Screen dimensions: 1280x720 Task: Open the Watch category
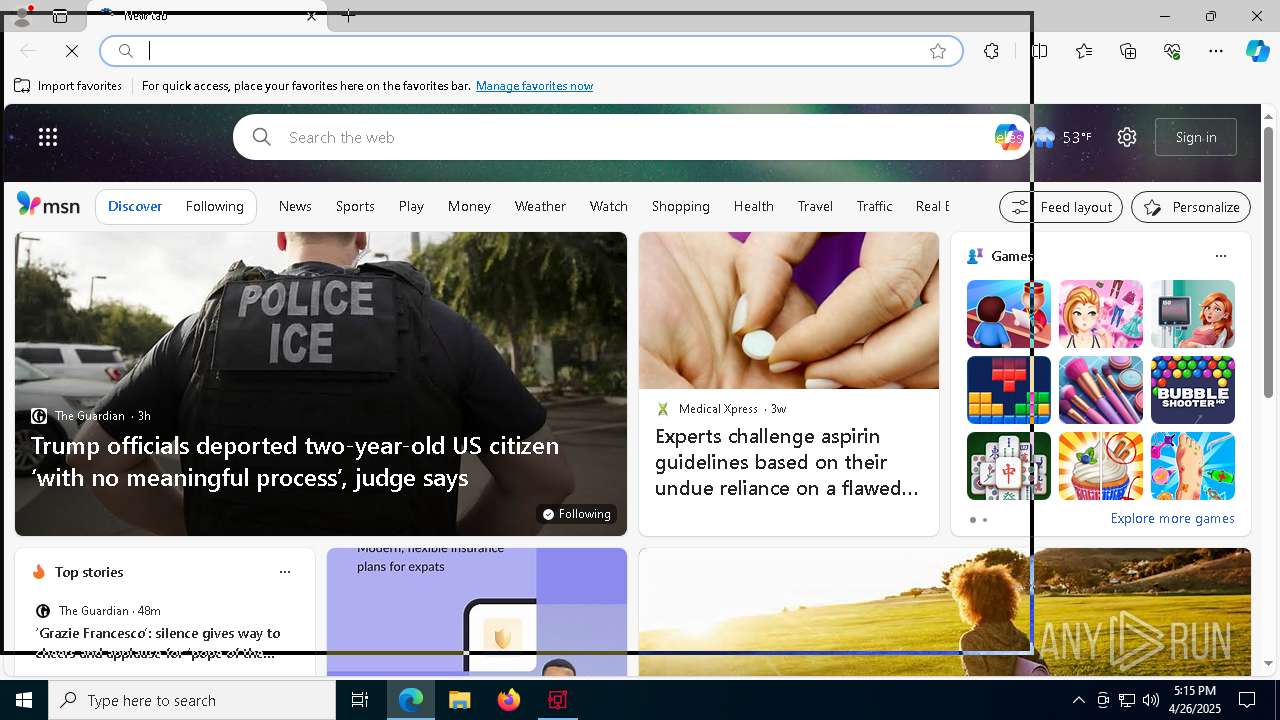pyautogui.click(x=608, y=206)
